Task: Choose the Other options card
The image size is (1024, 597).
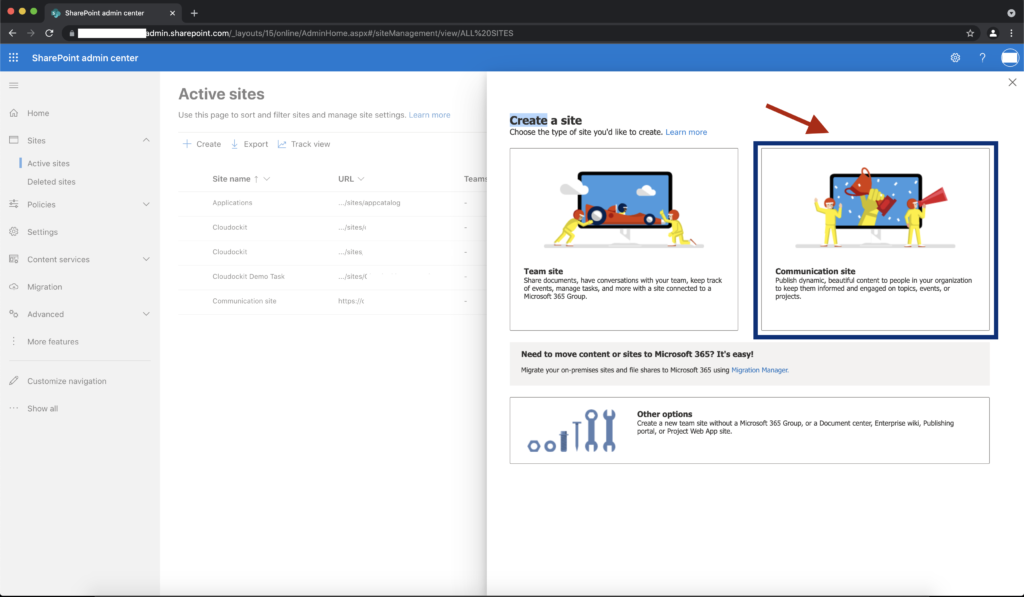Action: tap(749, 430)
